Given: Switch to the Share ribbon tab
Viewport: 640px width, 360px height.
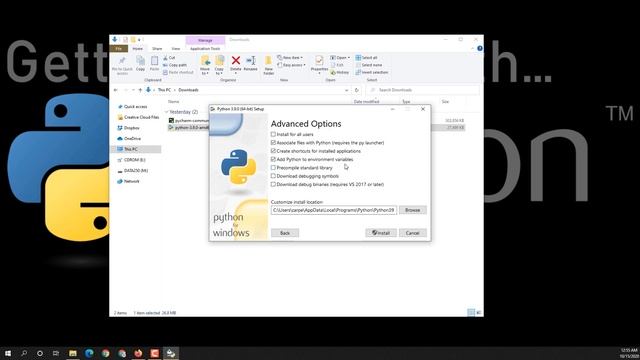Looking at the screenshot, I should coord(157,49).
